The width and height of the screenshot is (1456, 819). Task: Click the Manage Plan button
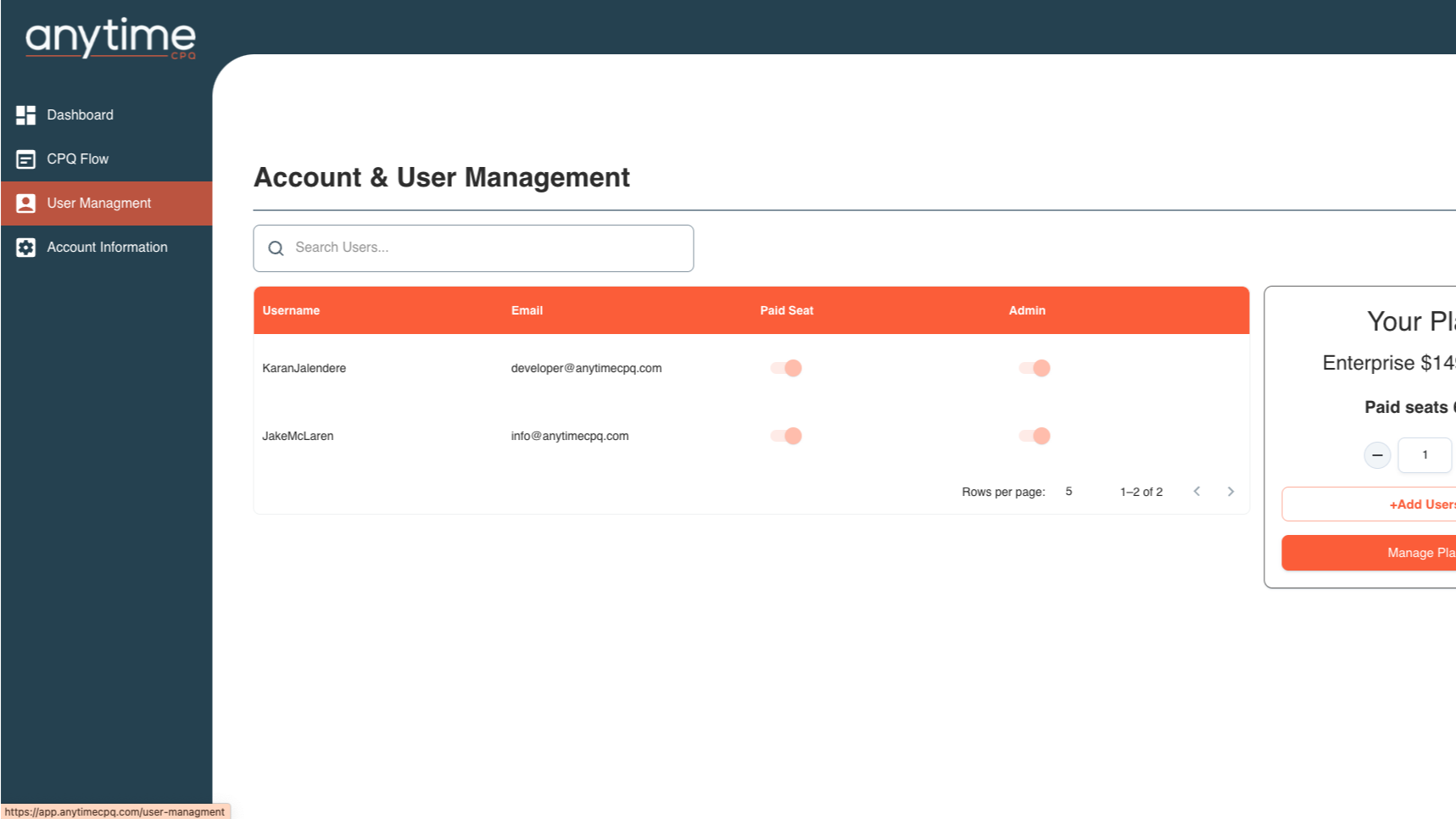1369,553
